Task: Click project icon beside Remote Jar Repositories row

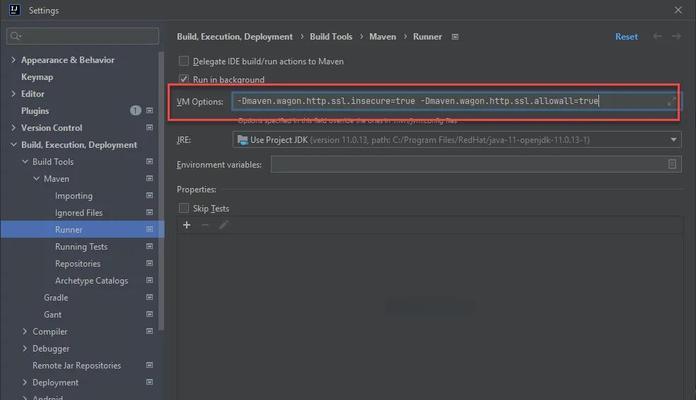Action: pos(150,365)
